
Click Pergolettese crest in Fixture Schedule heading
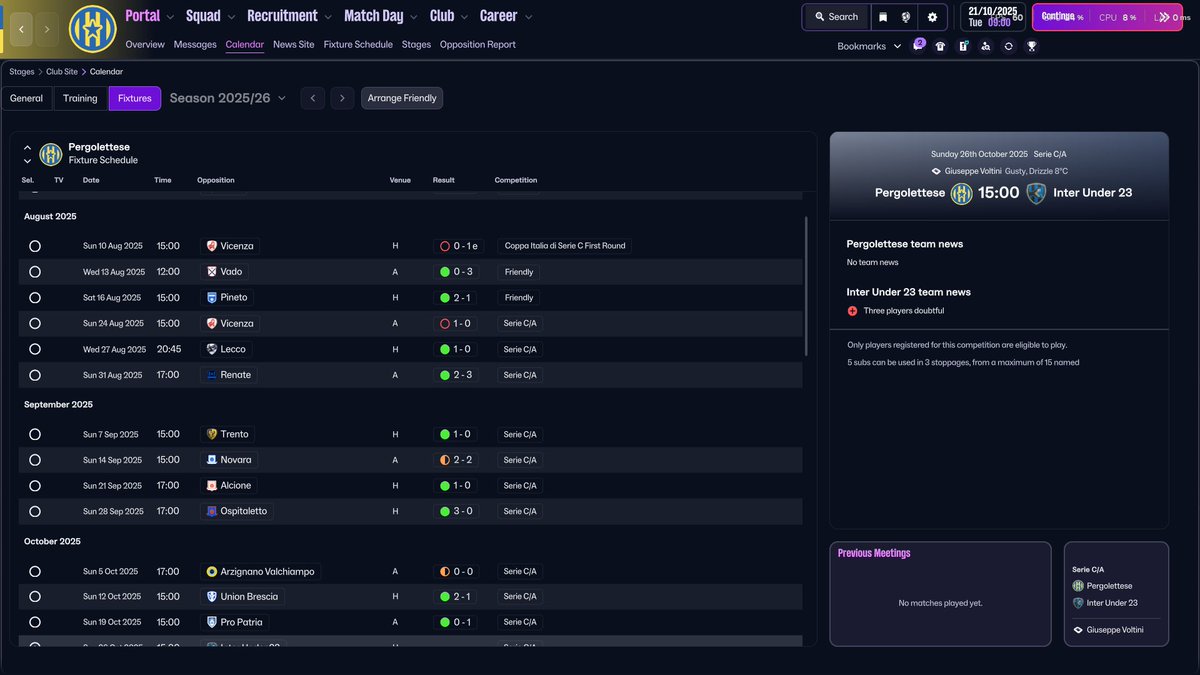51,154
